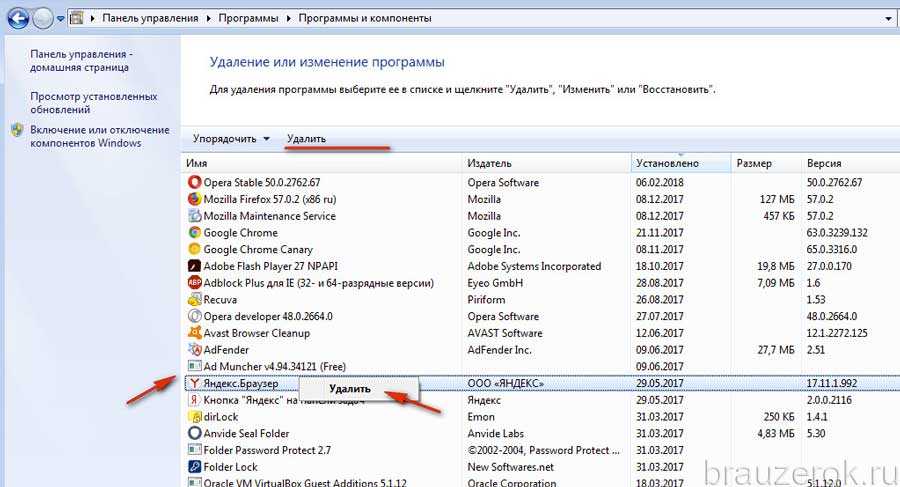900x487 pixels.
Task: Select Mozilla Firefox 57.0.2 (x86 ru) entry
Action: pos(270,199)
